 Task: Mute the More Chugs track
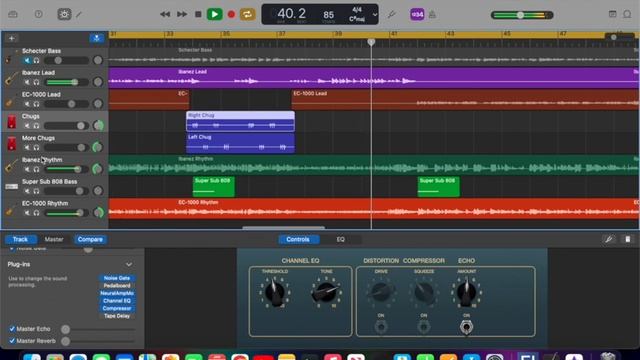[27, 147]
